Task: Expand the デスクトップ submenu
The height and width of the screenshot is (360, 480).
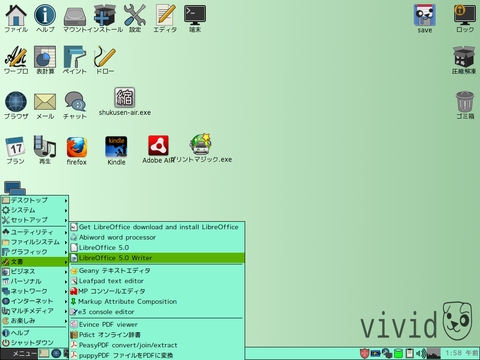Action: tap(35, 200)
